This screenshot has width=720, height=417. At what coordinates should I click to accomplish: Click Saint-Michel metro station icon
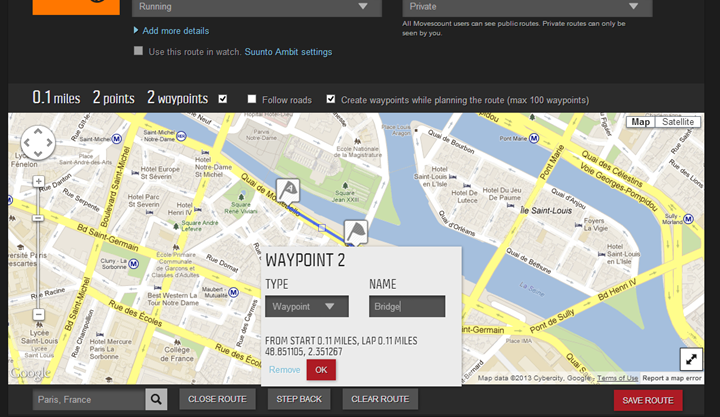coord(117,139)
